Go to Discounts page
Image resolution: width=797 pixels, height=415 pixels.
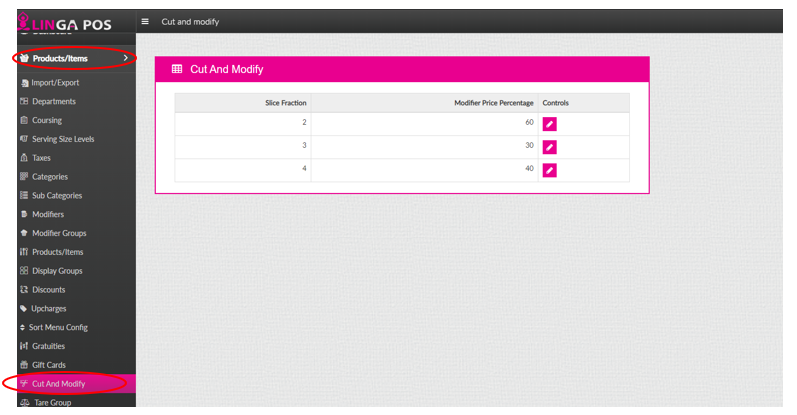48,289
